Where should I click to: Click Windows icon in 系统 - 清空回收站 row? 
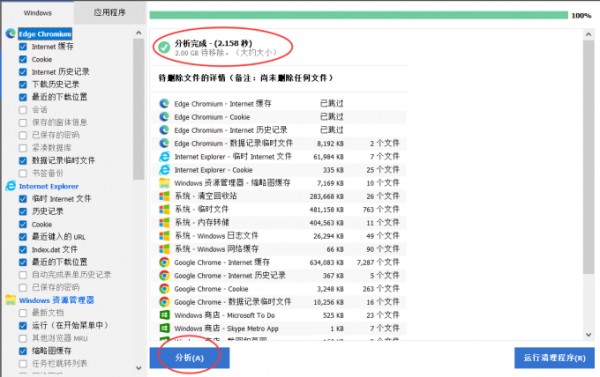tap(164, 196)
